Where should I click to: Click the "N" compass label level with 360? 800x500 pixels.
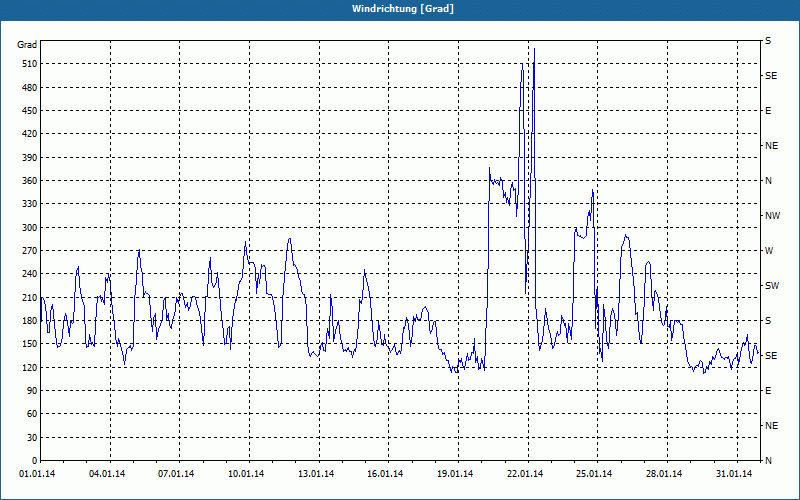coord(768,181)
